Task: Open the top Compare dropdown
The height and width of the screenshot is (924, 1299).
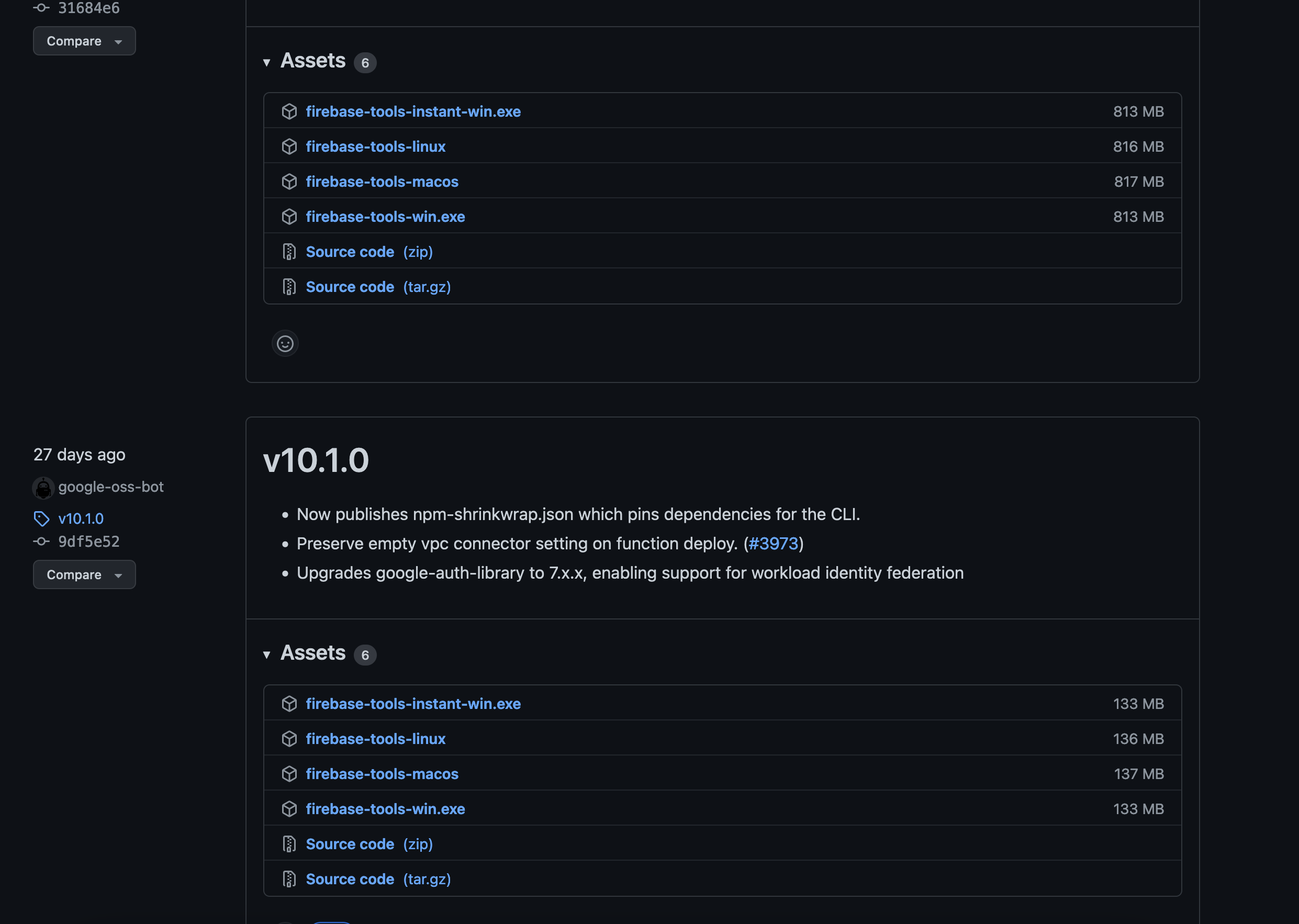Action: tap(84, 40)
